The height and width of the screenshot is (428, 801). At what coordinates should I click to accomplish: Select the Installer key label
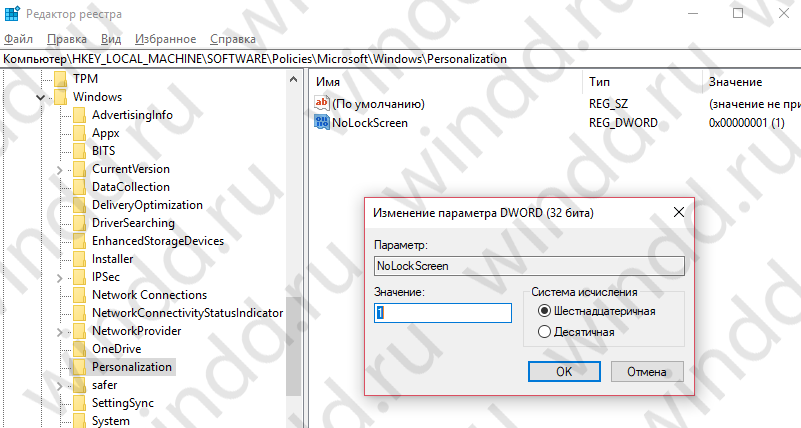click(x=112, y=259)
